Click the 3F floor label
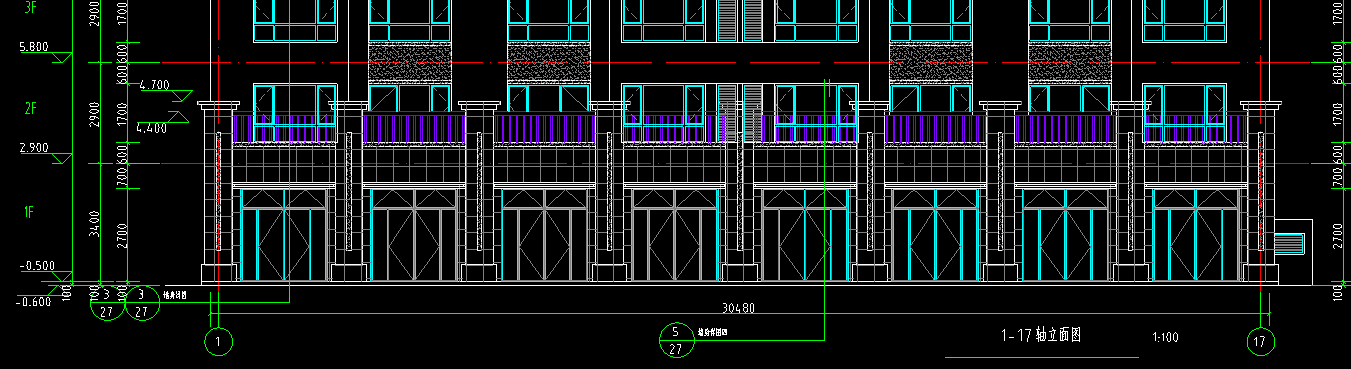1351x369 pixels. 31,7
